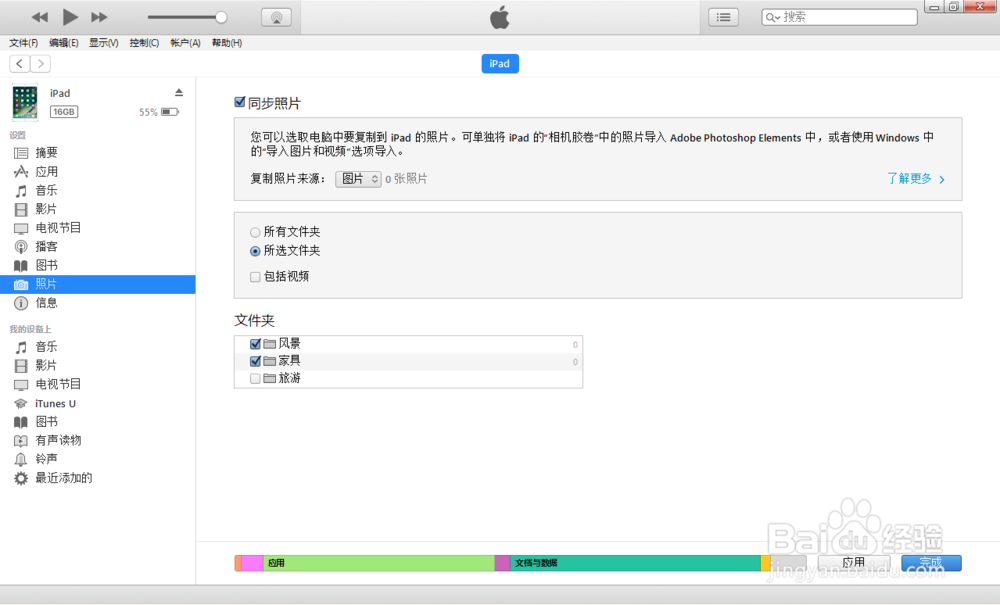This screenshot has height=605, width=1000.
Task: Click the 应用 button at bottom right
Action: click(855, 562)
